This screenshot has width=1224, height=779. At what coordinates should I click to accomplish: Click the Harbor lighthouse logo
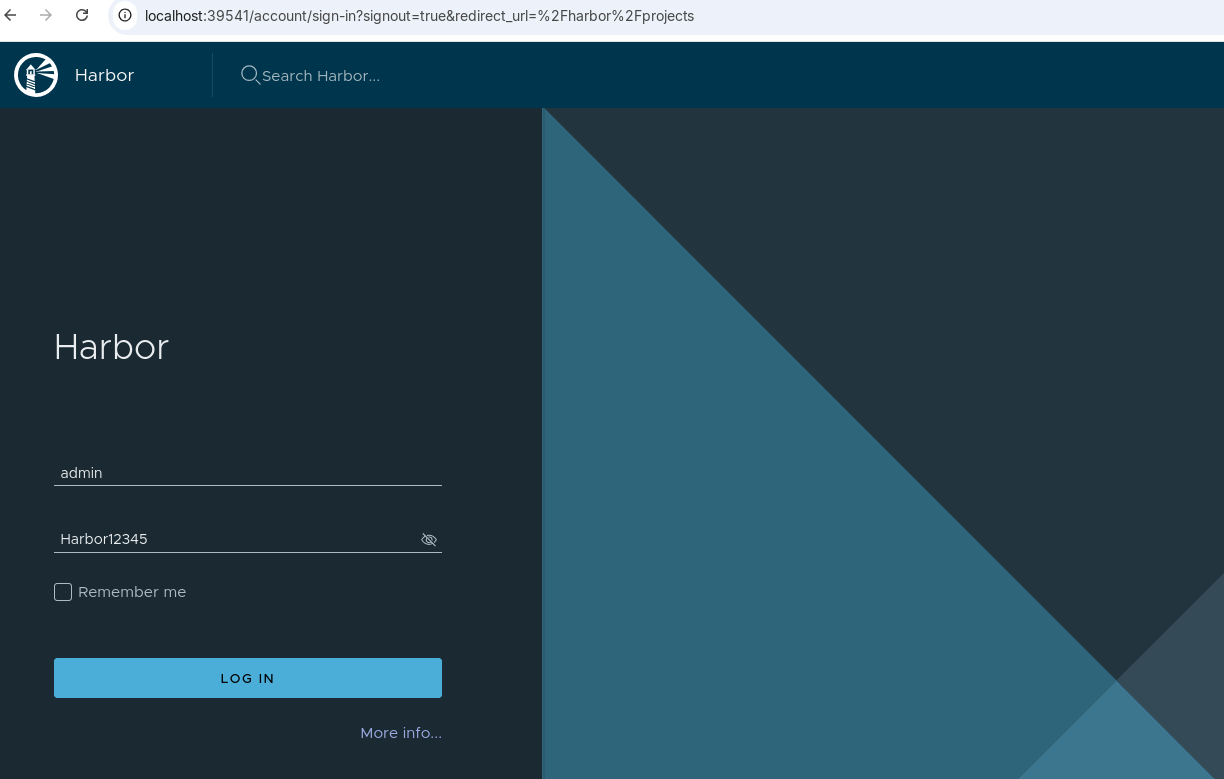[36, 75]
